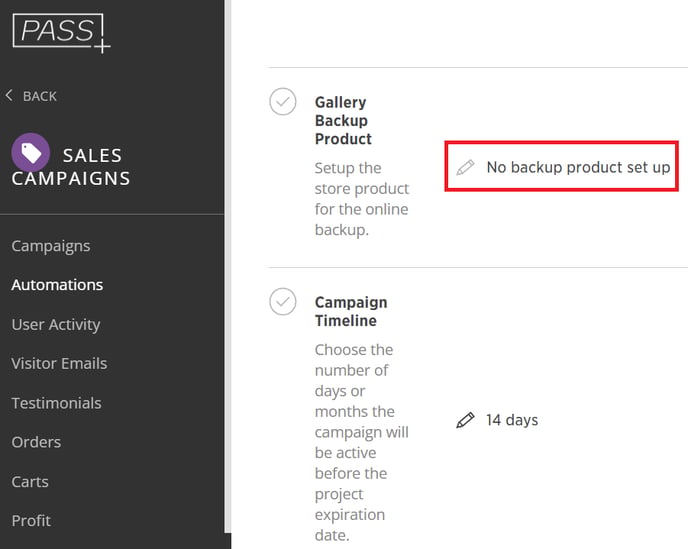View the Orders page
This screenshot has height=549, width=688.
[36, 442]
